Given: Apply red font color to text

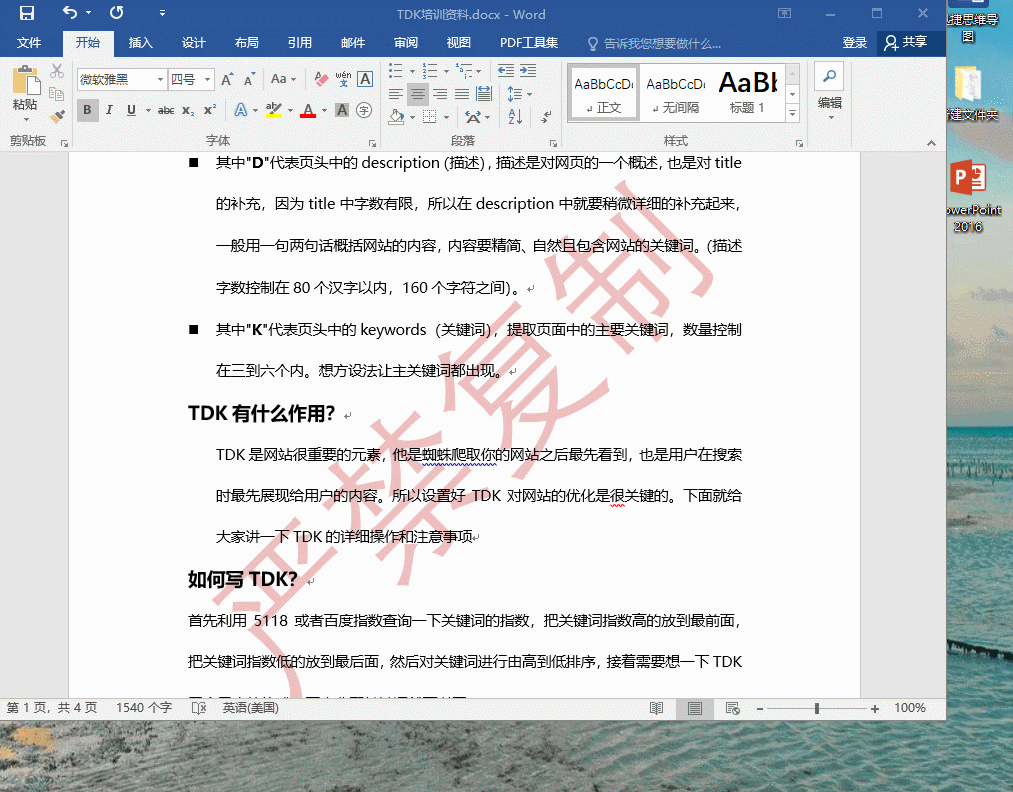Looking at the screenshot, I should tap(308, 108).
